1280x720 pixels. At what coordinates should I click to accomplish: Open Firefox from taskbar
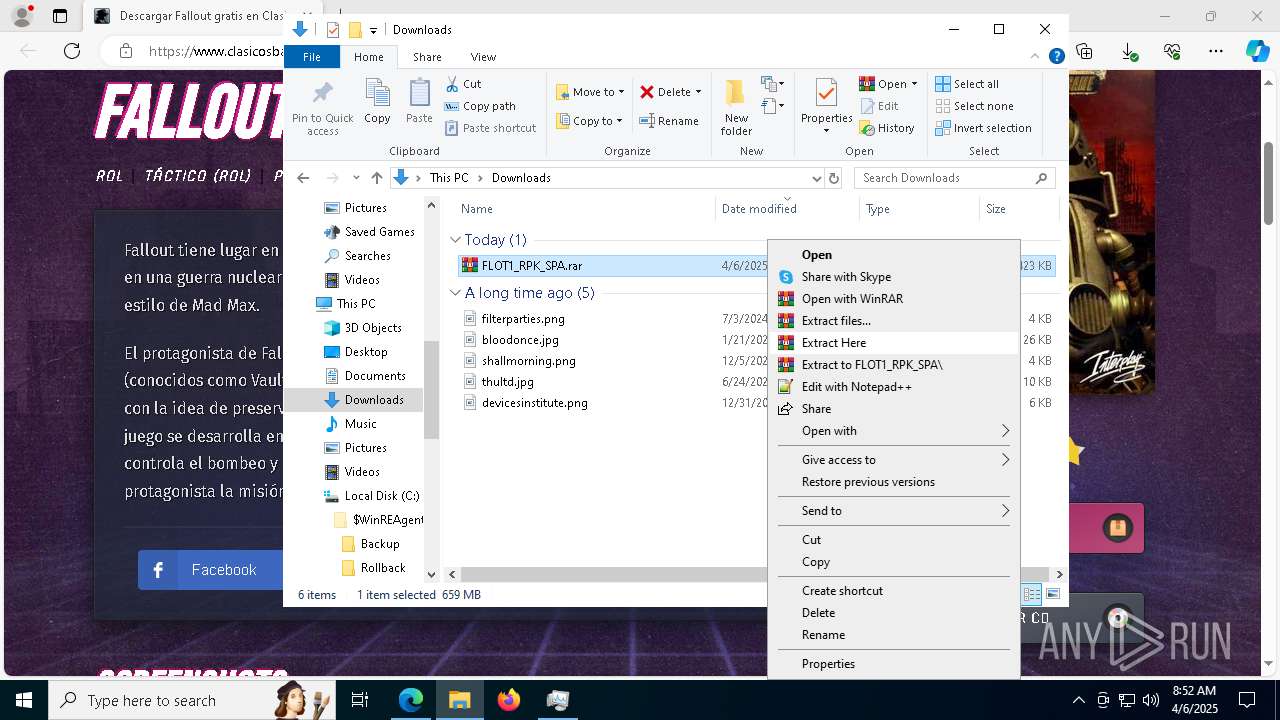508,700
